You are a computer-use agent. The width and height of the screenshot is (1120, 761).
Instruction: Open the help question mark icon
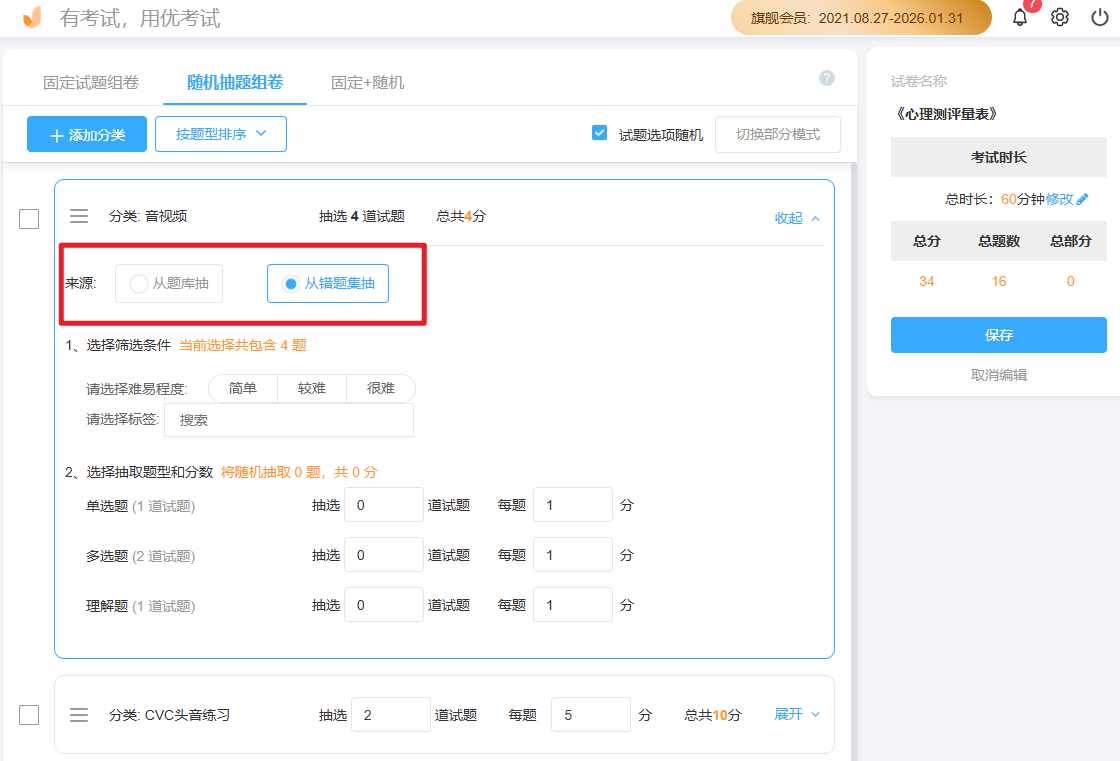pos(826,77)
